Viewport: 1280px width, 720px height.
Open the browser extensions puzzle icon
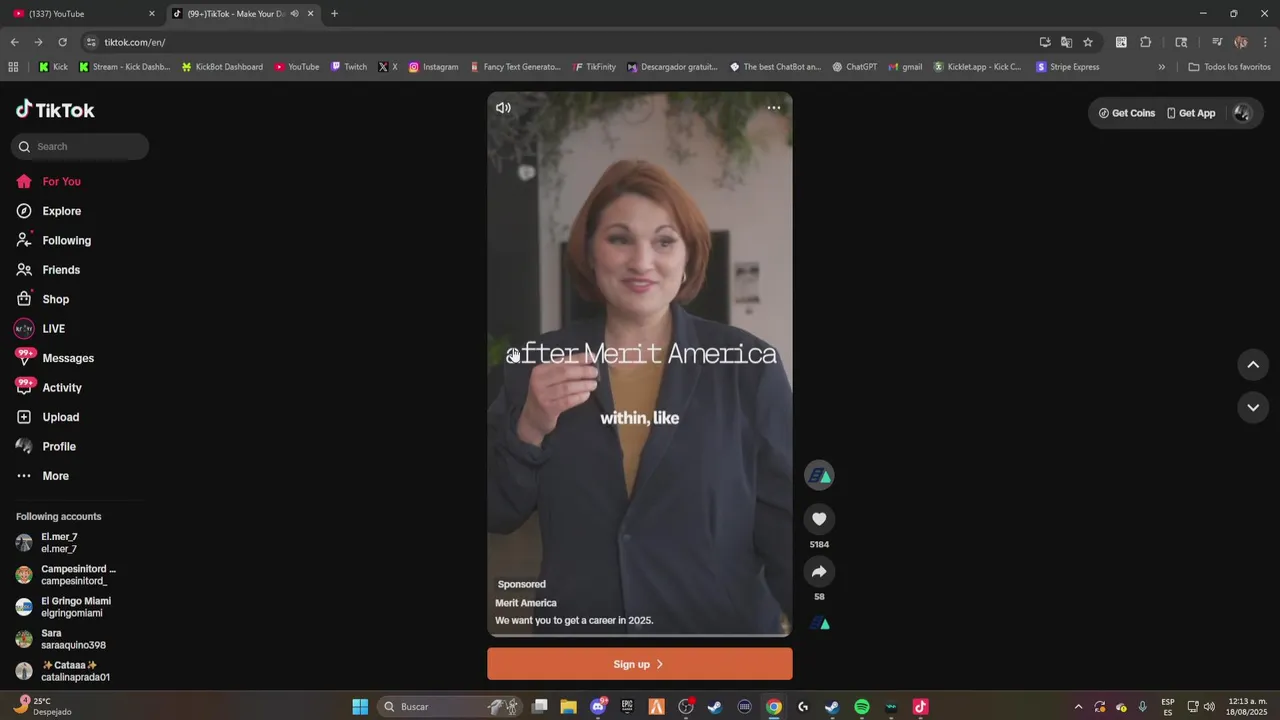(1146, 42)
